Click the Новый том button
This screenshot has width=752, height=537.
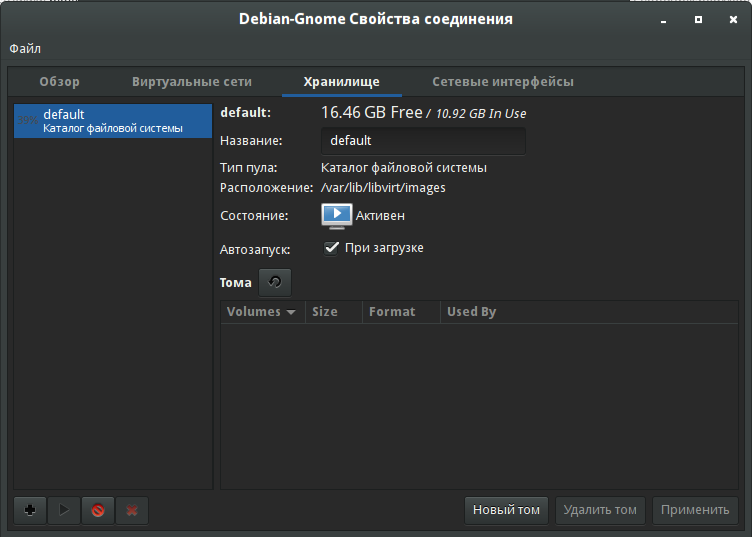pos(506,510)
